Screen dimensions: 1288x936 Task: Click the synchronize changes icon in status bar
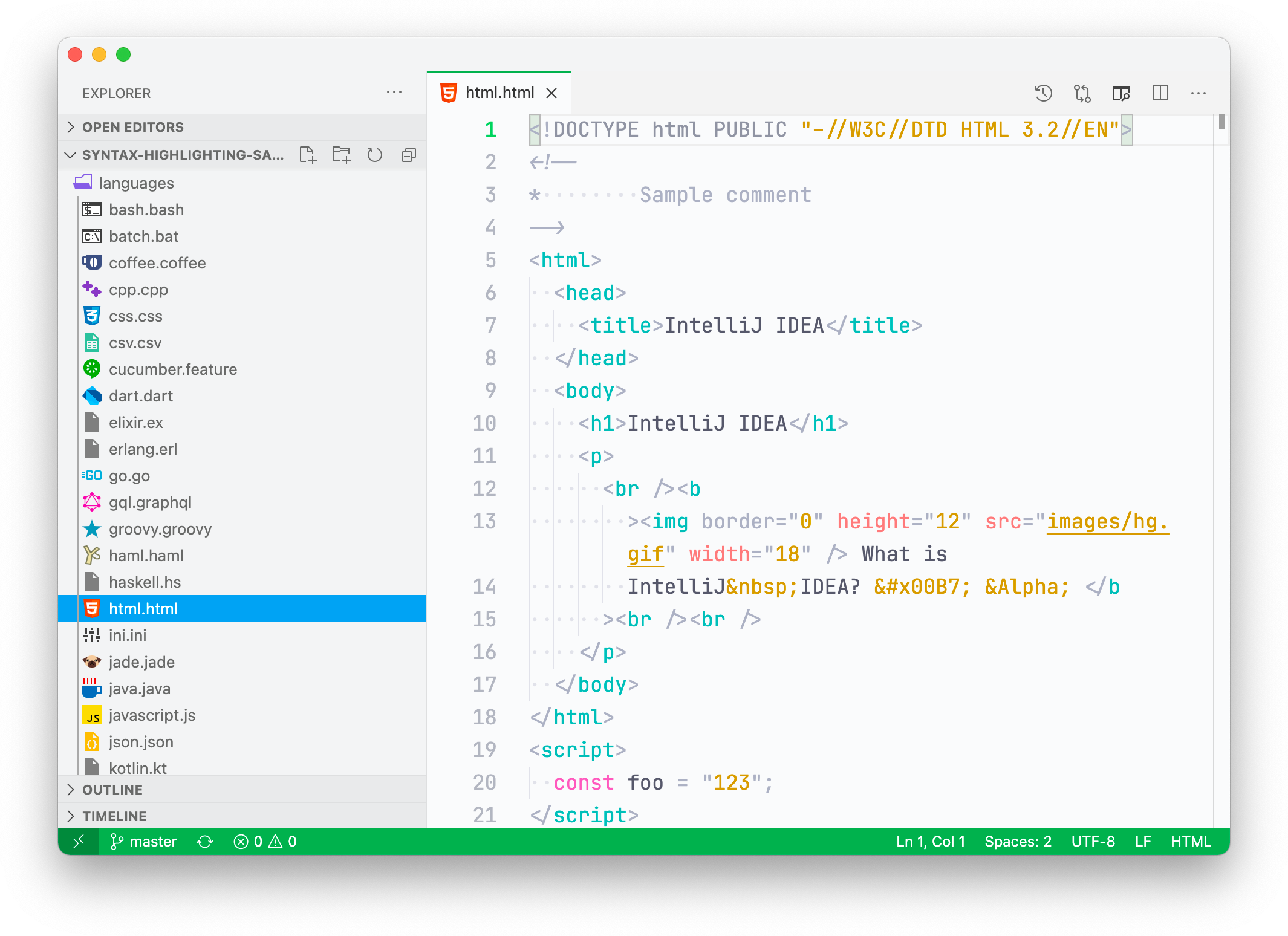tap(205, 841)
